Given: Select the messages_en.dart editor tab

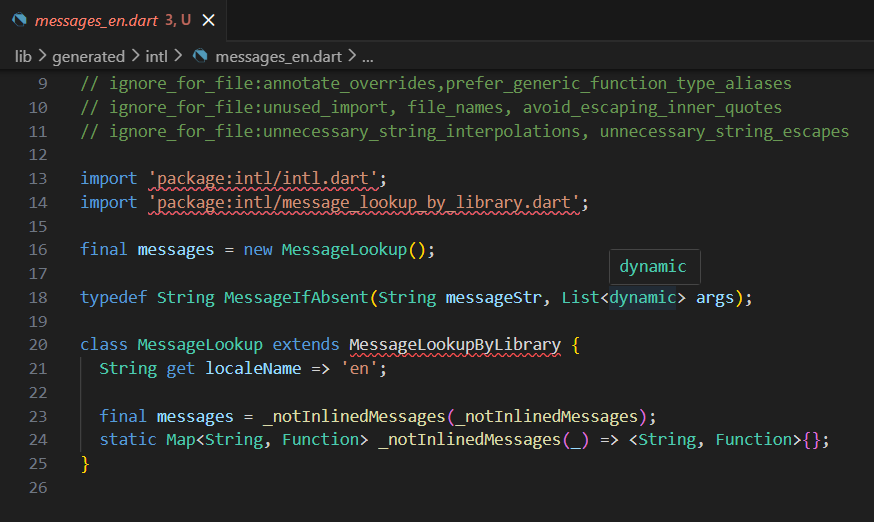Looking at the screenshot, I should (x=113, y=21).
